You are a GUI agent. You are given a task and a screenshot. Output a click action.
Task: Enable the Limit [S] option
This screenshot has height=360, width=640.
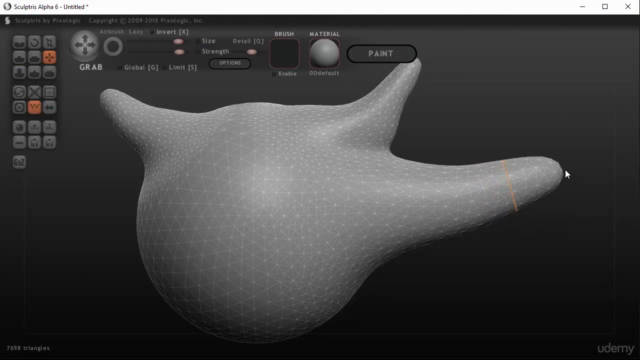(164, 68)
